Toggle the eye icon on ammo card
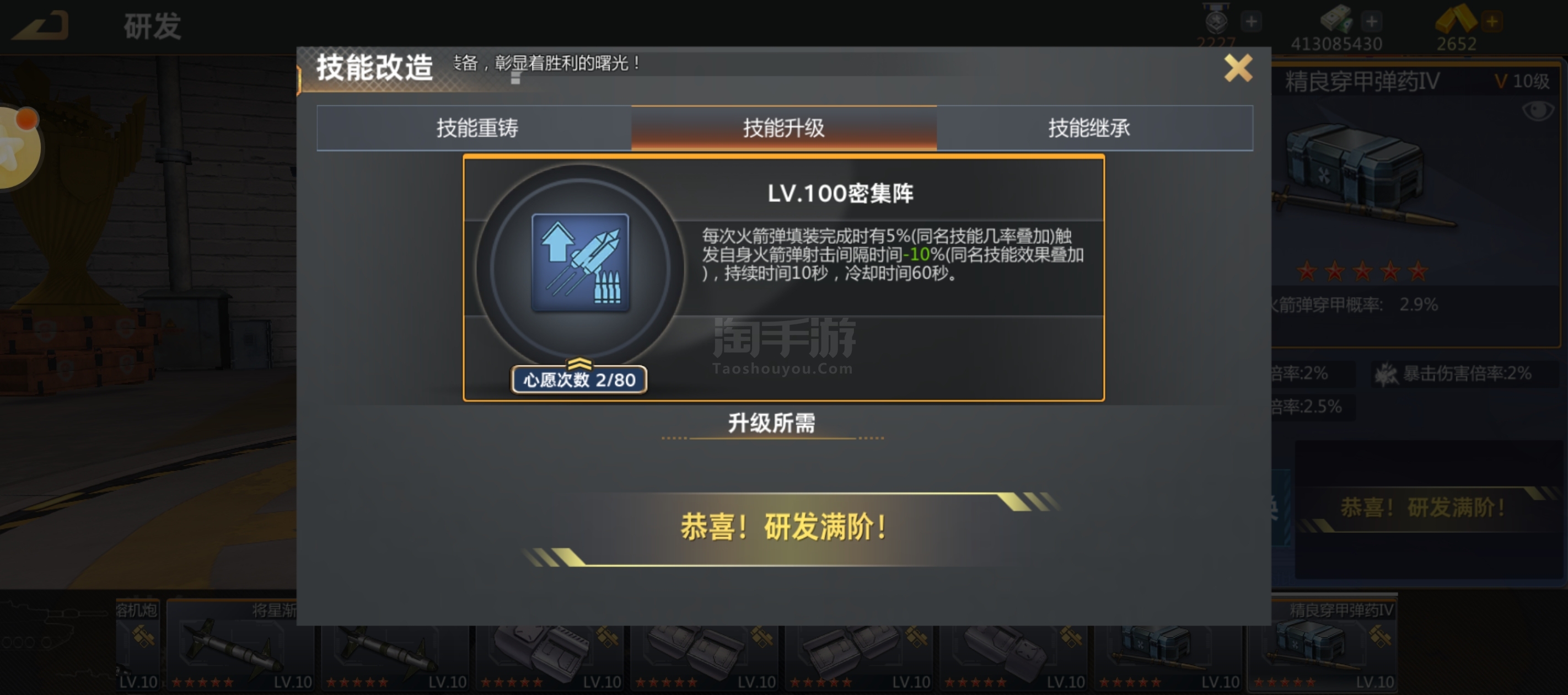This screenshot has height=695, width=1568. [x=1537, y=111]
